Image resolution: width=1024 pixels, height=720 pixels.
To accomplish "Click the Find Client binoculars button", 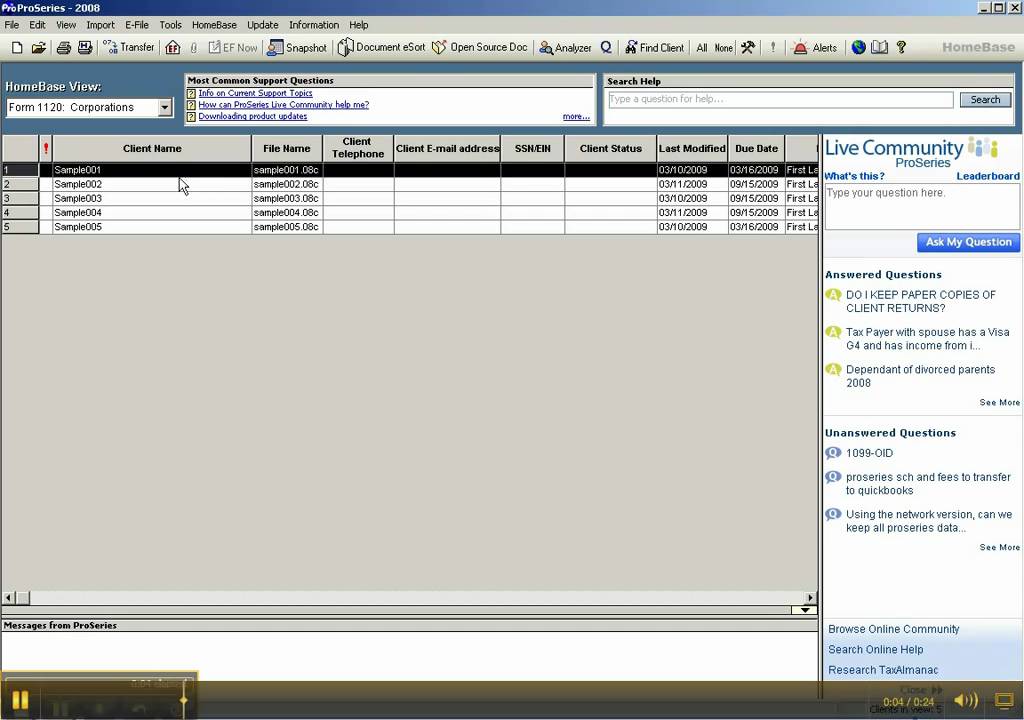I will (x=654, y=47).
